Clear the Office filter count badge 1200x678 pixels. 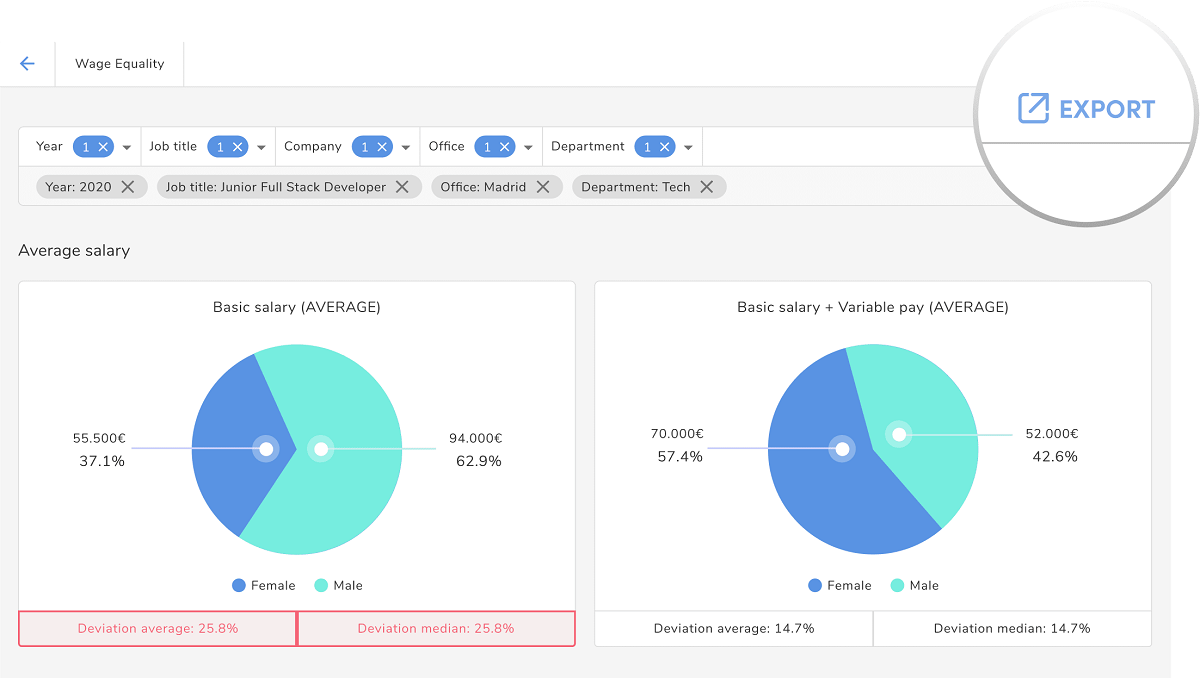(x=505, y=147)
